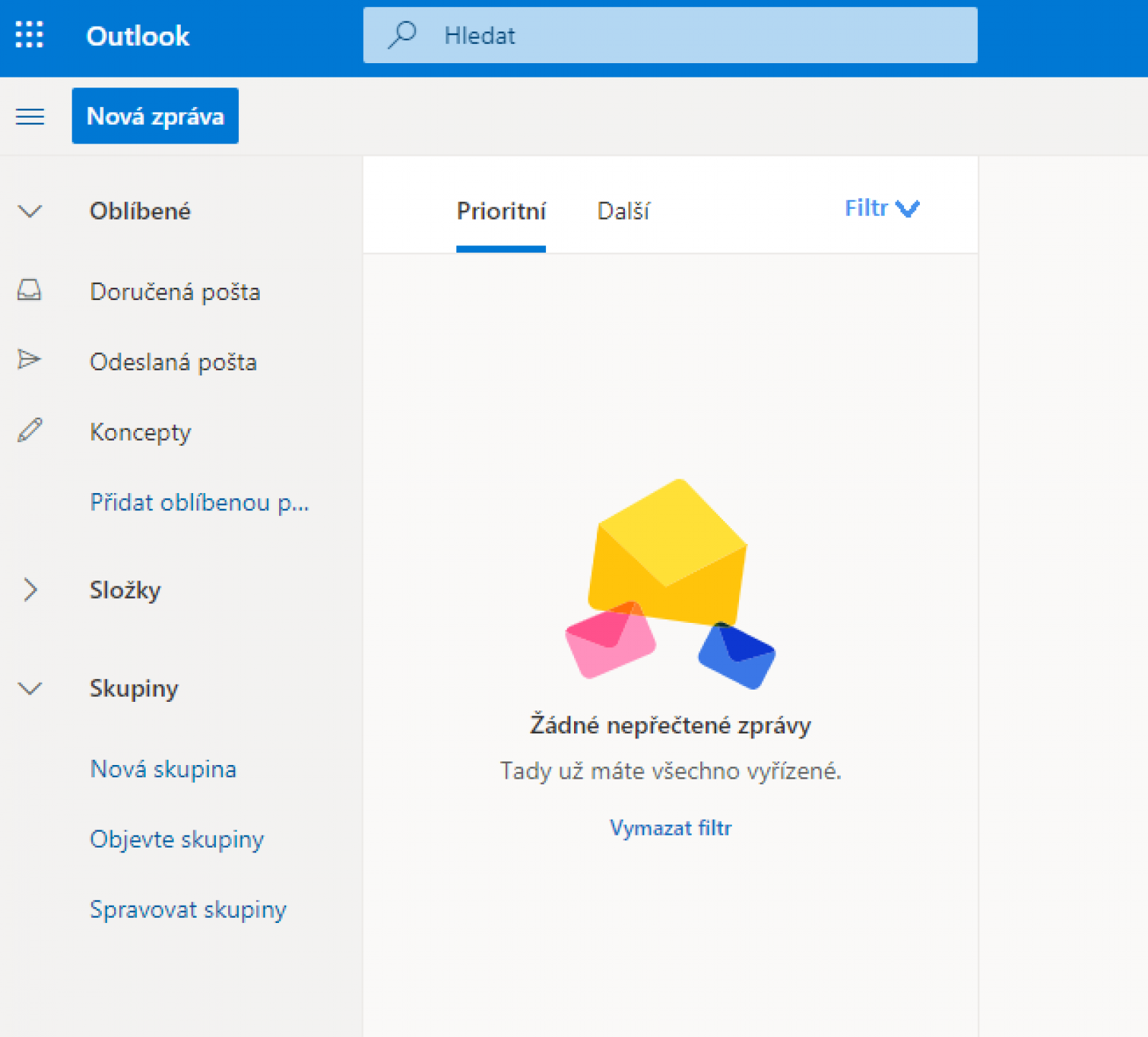The image size is (1148, 1037).
Task: Open Nová skupina link
Action: 163,769
